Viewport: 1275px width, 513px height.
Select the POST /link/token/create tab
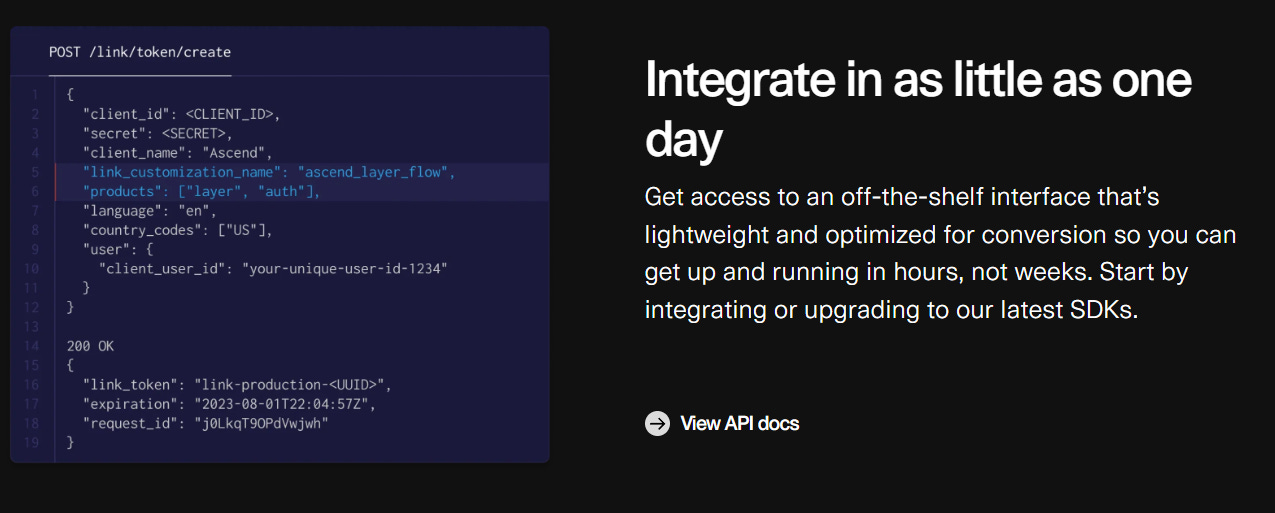pos(140,52)
